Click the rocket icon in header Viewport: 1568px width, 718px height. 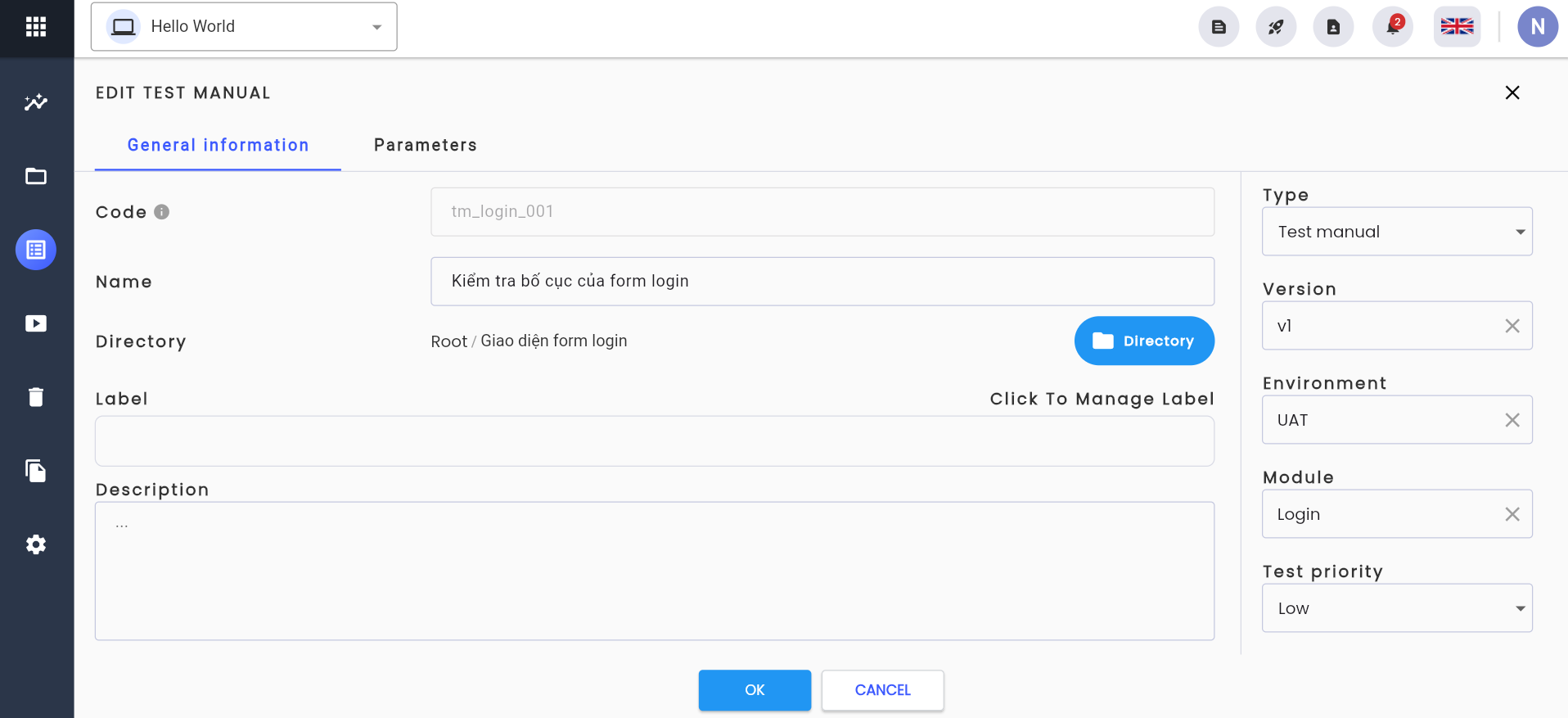(x=1276, y=27)
